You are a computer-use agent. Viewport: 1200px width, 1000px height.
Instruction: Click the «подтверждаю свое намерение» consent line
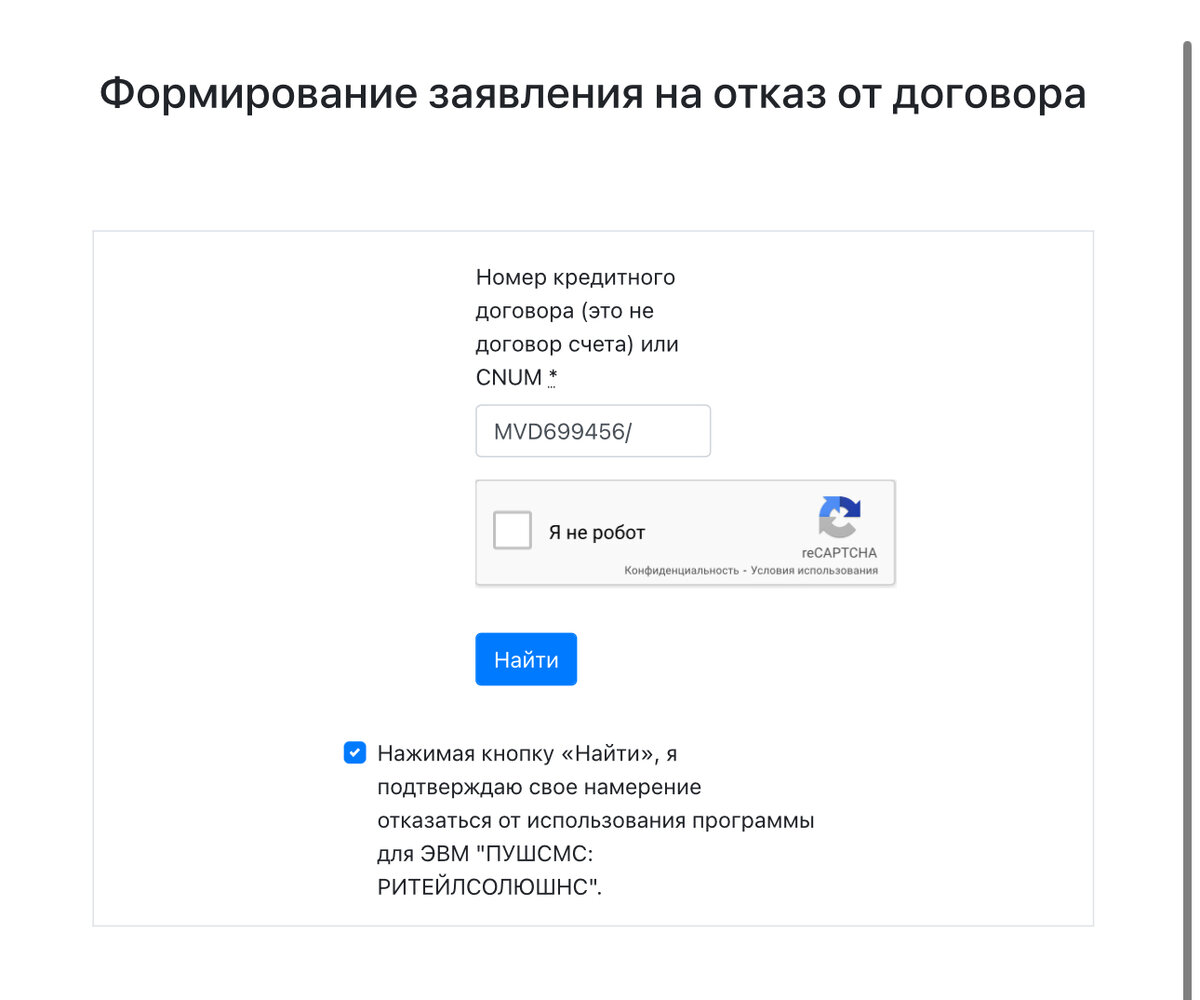(539, 786)
